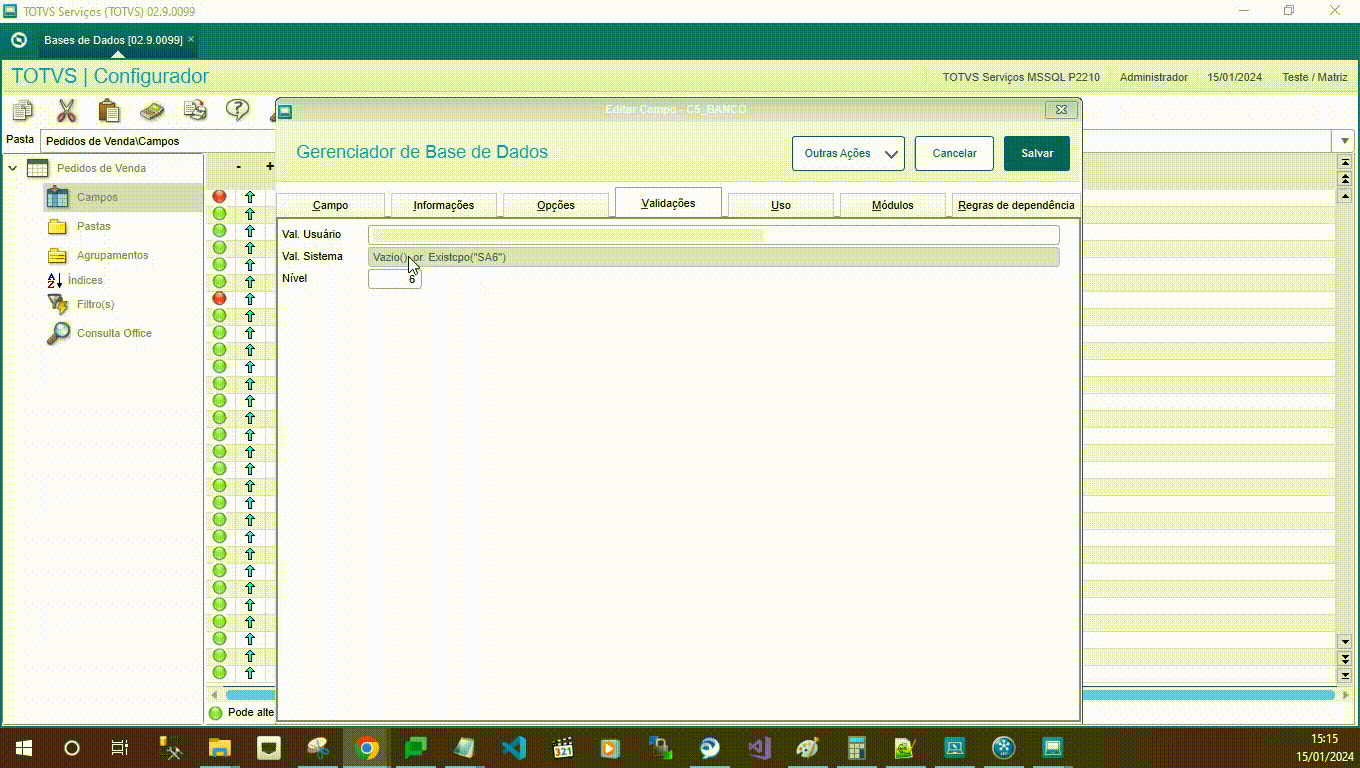1360x768 pixels.
Task: Switch to the Campo tab
Action: tap(330, 204)
